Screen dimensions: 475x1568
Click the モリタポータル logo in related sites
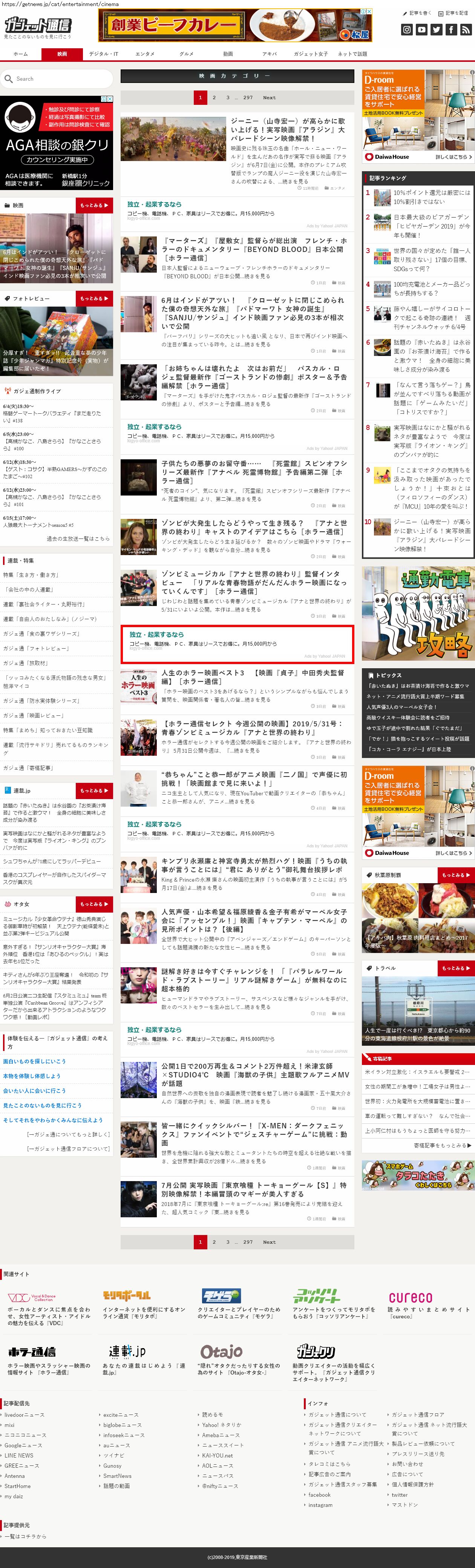tap(127, 1295)
